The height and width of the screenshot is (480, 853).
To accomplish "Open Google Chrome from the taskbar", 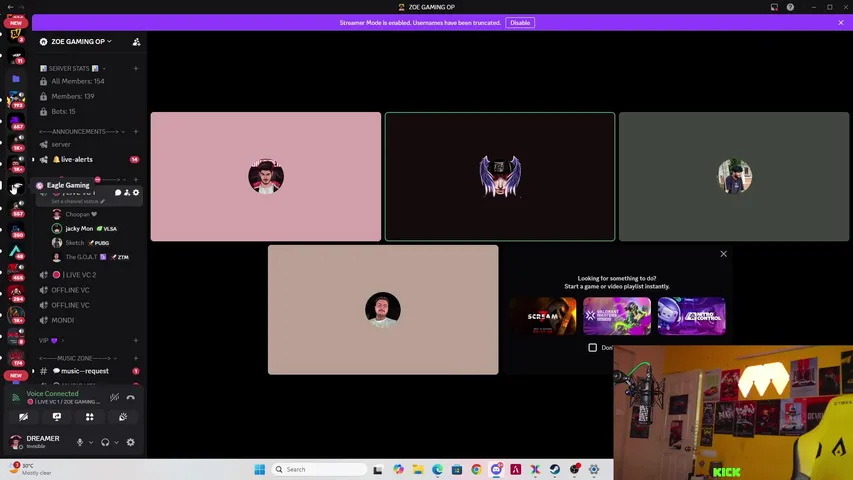I will 477,469.
